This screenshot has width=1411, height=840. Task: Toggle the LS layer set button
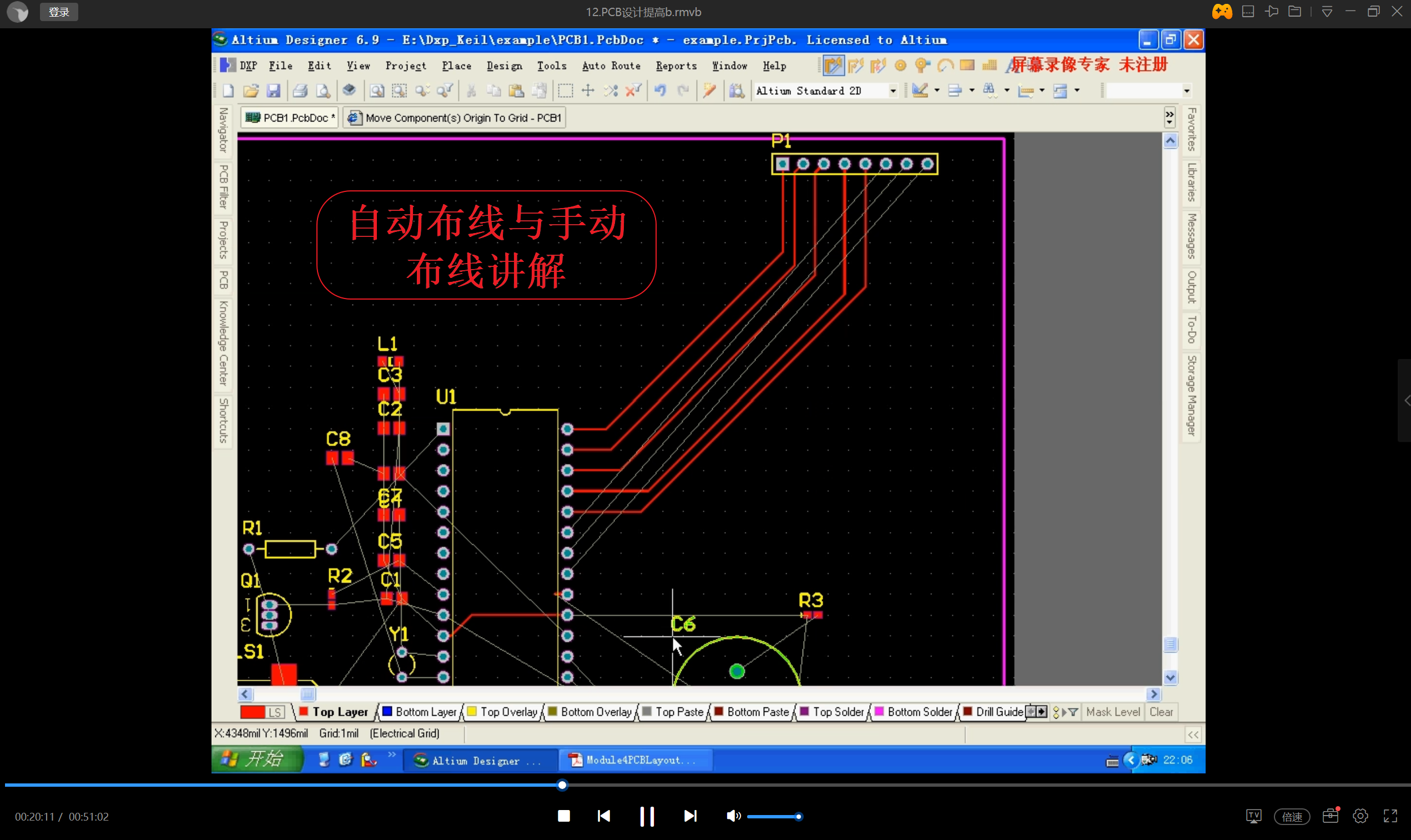pos(275,712)
